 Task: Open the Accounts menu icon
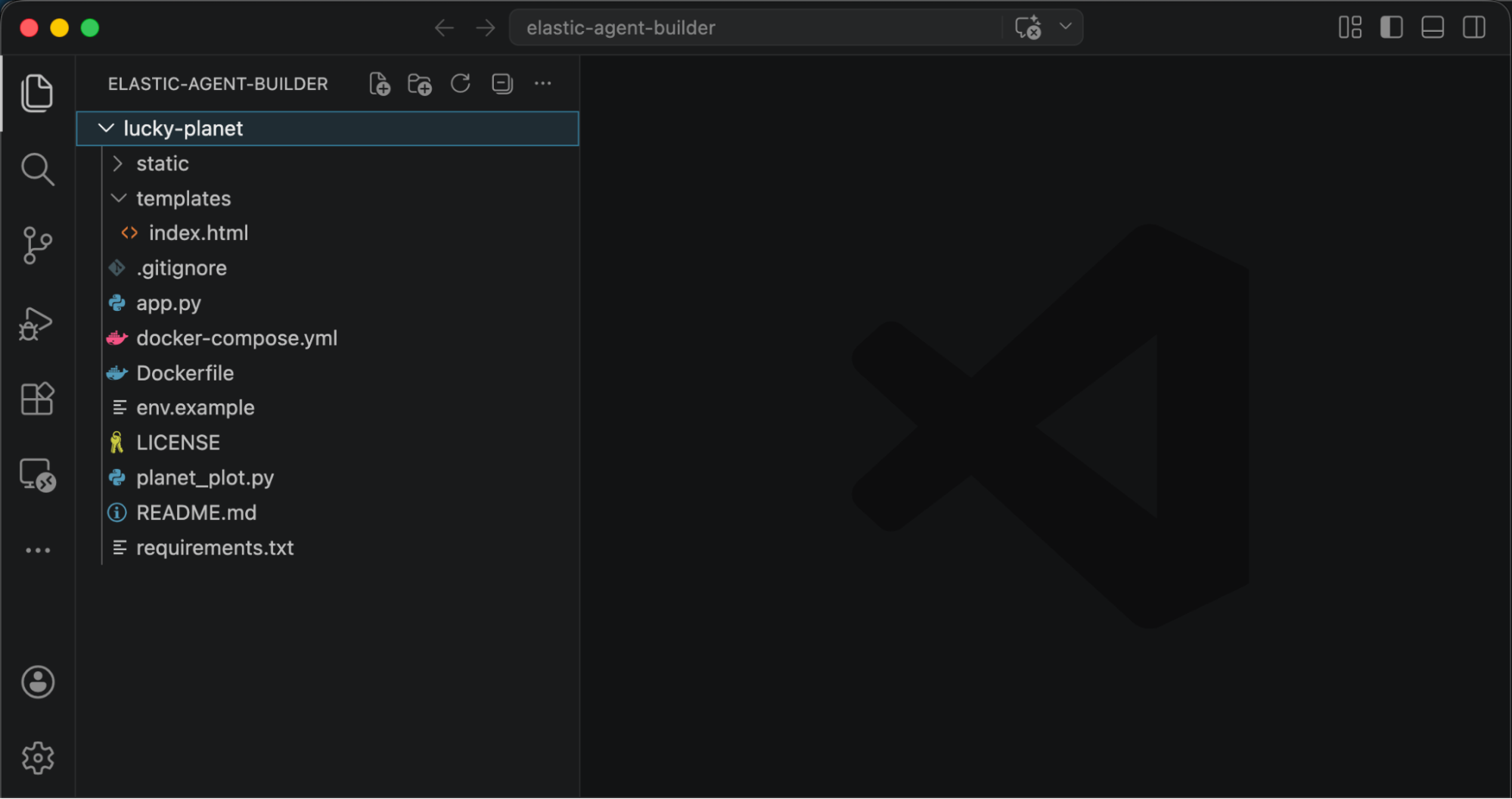pyautogui.click(x=38, y=682)
